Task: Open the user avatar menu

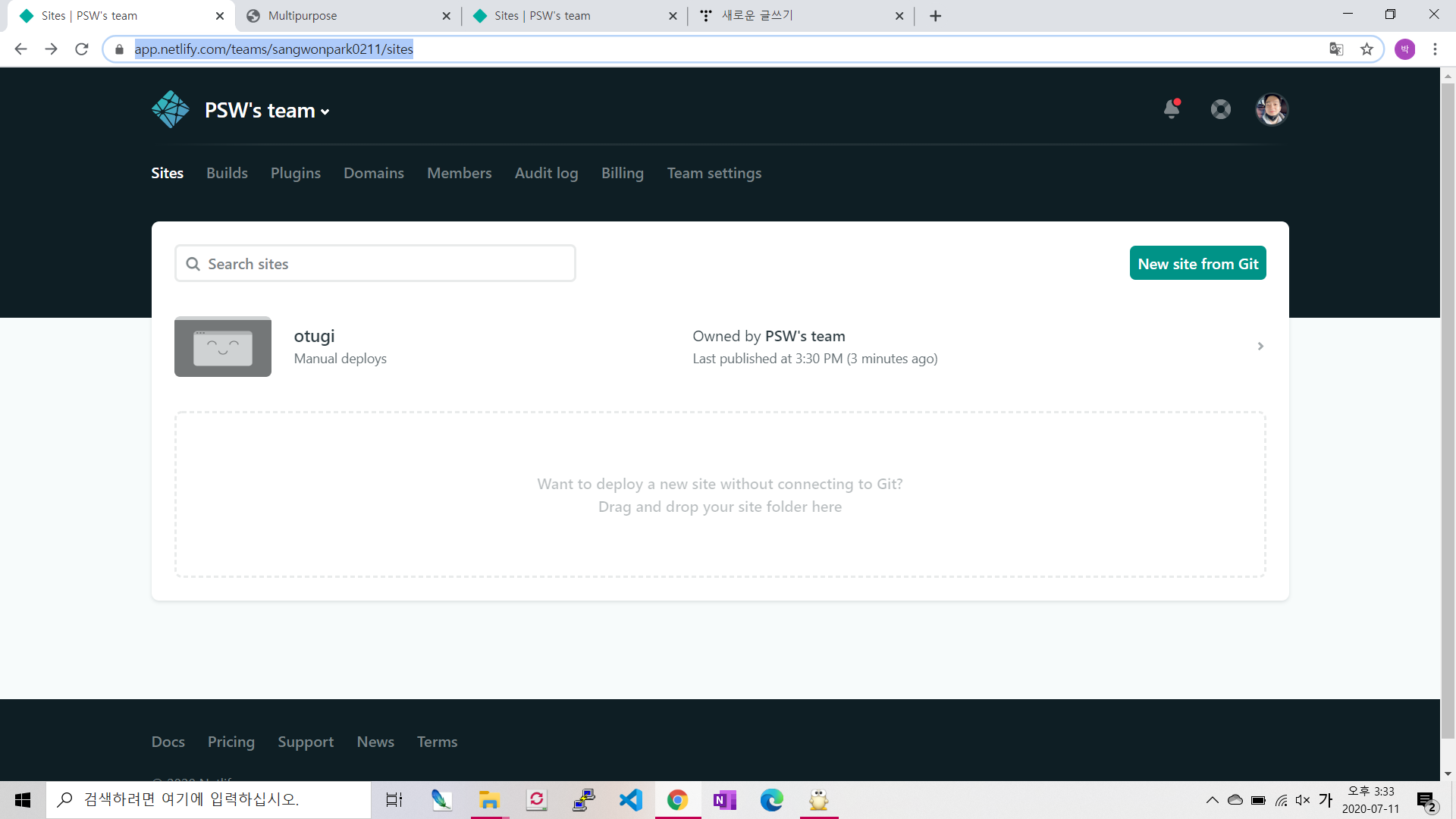Action: [x=1272, y=109]
